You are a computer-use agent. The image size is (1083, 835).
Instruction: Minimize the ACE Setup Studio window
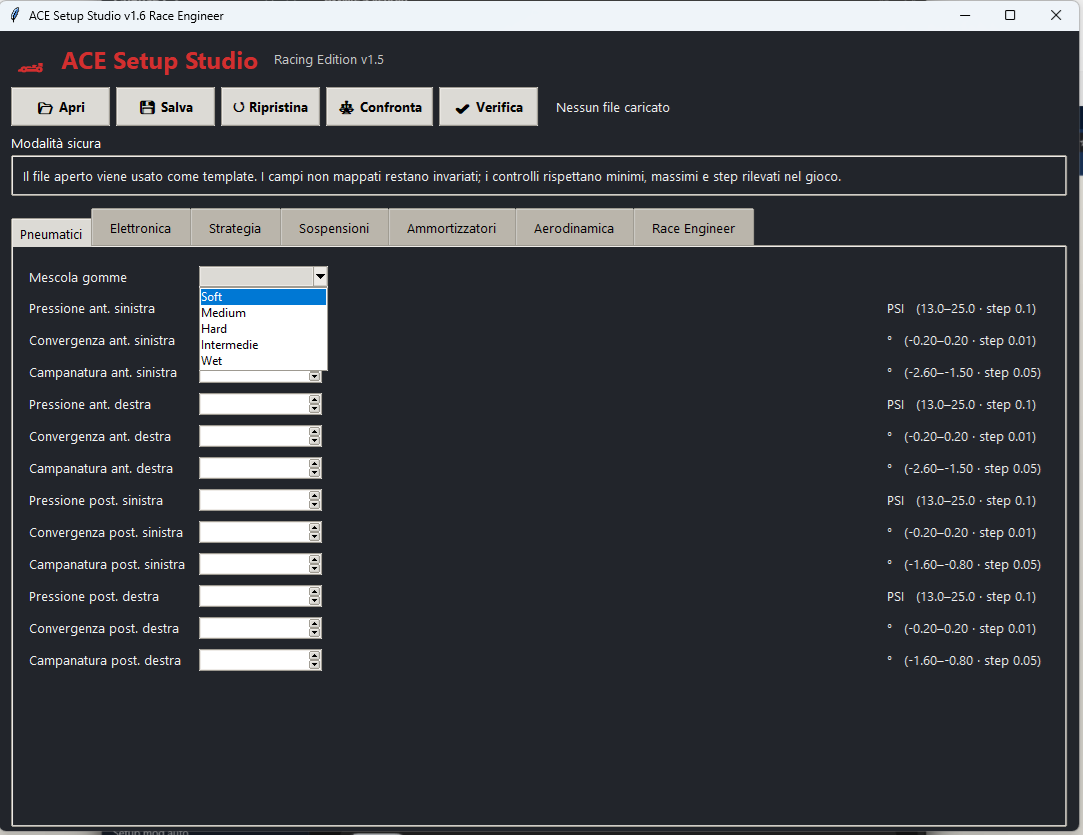click(965, 15)
